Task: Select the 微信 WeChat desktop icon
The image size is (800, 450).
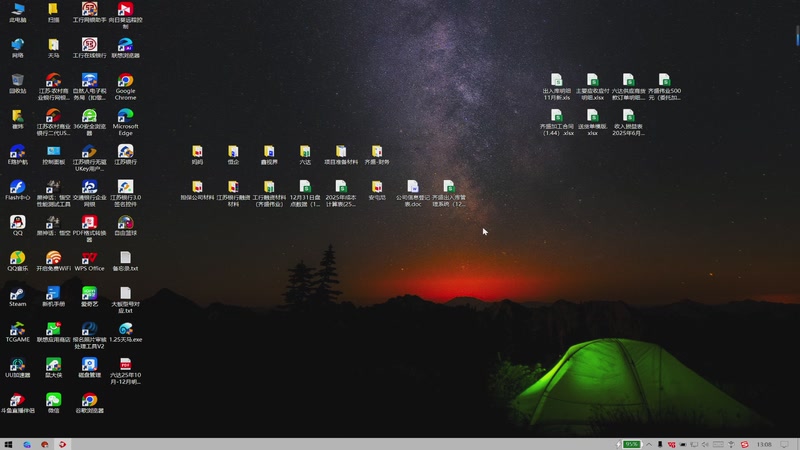Action: click(x=54, y=403)
